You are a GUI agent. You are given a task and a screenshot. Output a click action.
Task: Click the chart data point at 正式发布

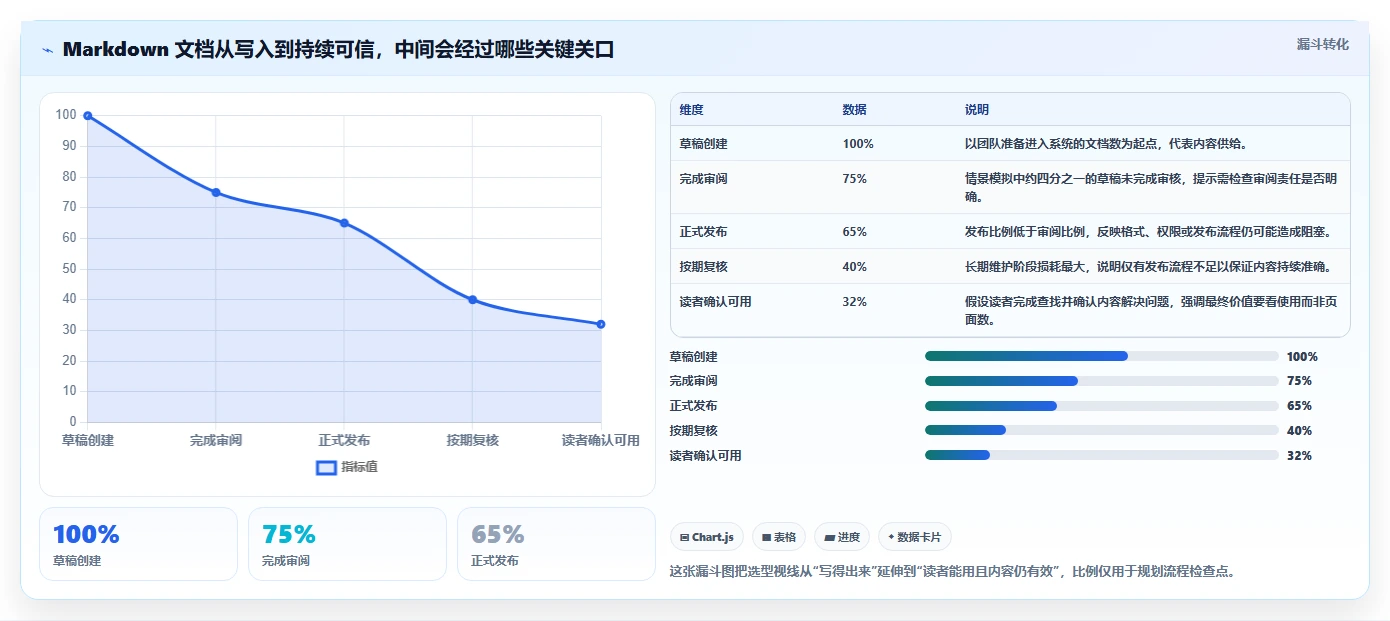click(344, 223)
